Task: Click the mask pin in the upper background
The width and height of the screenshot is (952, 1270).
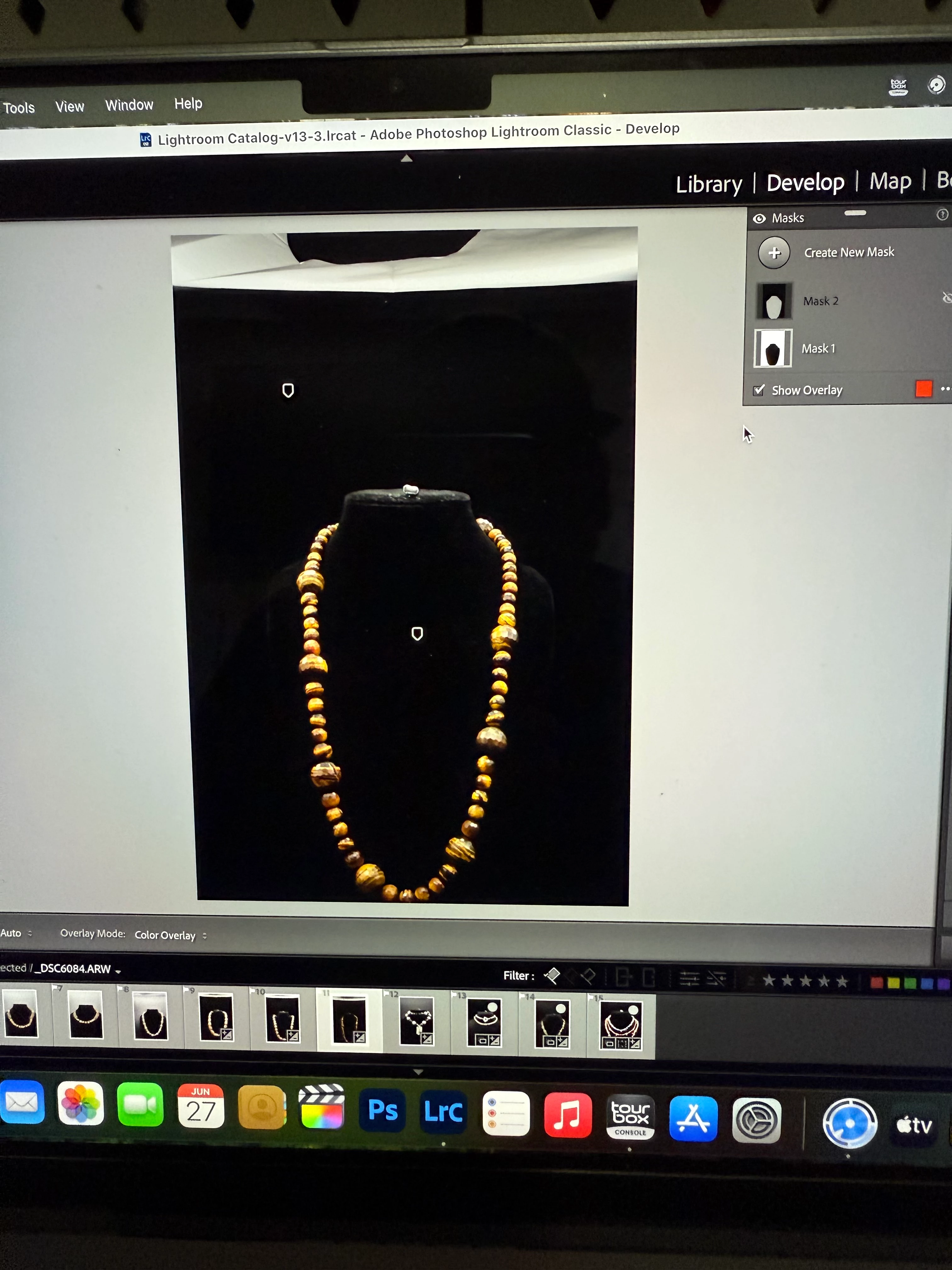Action: 288,390
